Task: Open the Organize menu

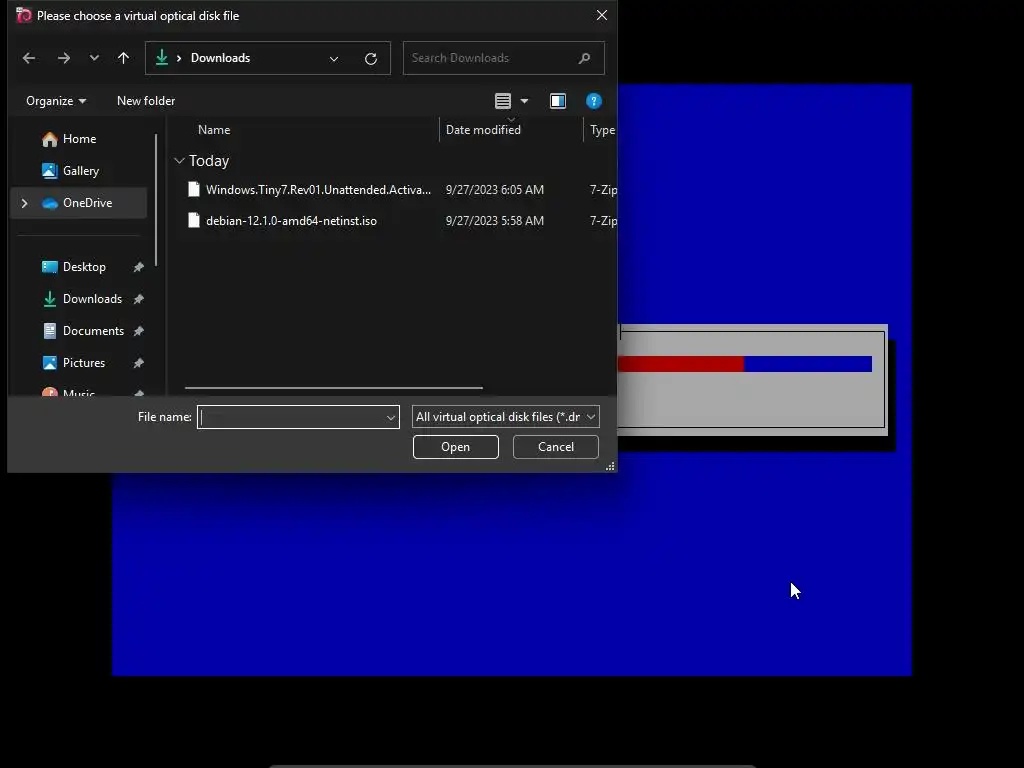Action: pos(56,101)
